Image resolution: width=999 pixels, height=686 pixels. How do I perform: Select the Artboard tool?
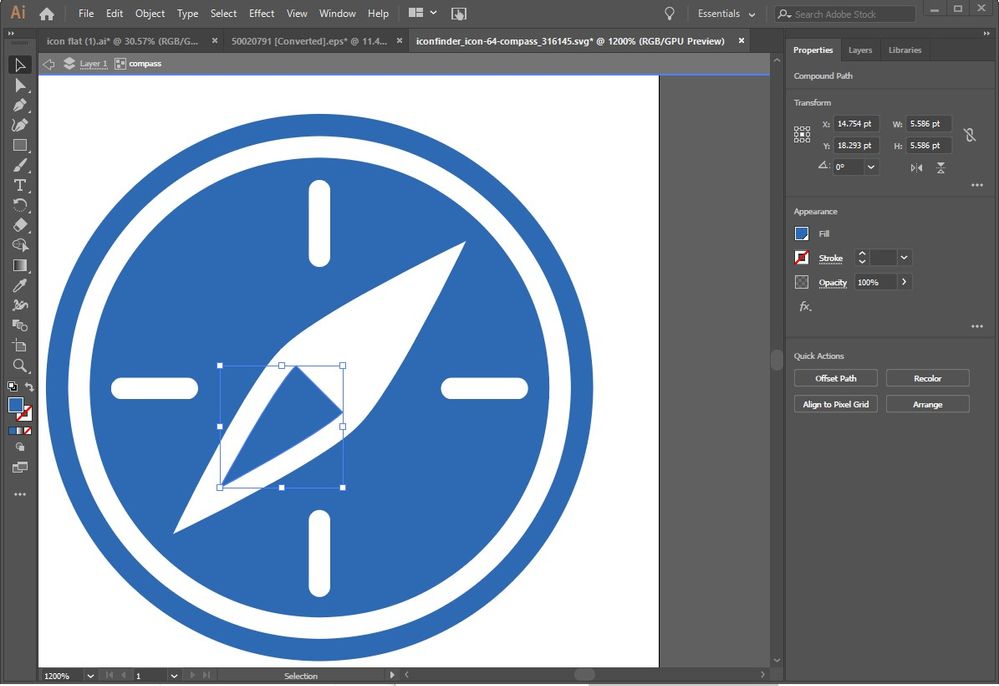[20, 345]
